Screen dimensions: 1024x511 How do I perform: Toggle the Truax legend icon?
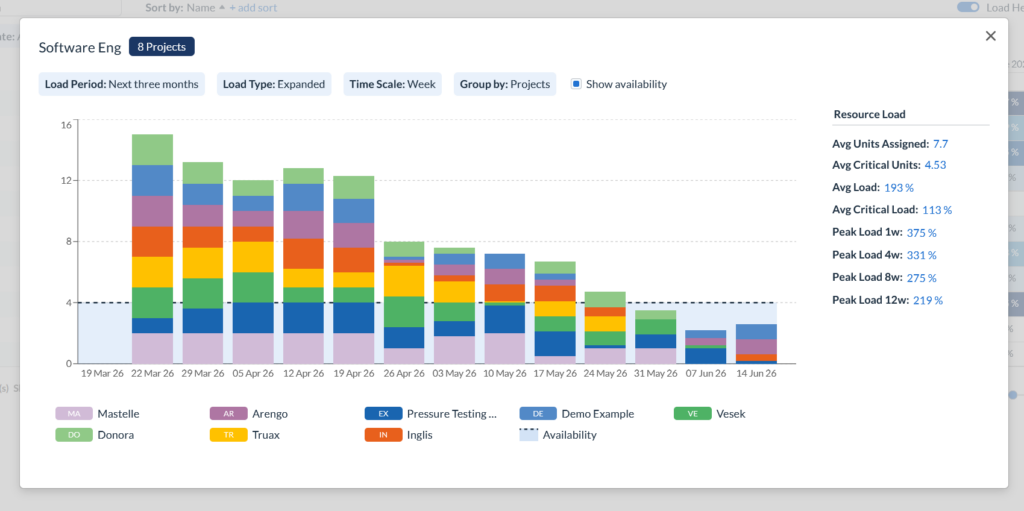pos(227,435)
